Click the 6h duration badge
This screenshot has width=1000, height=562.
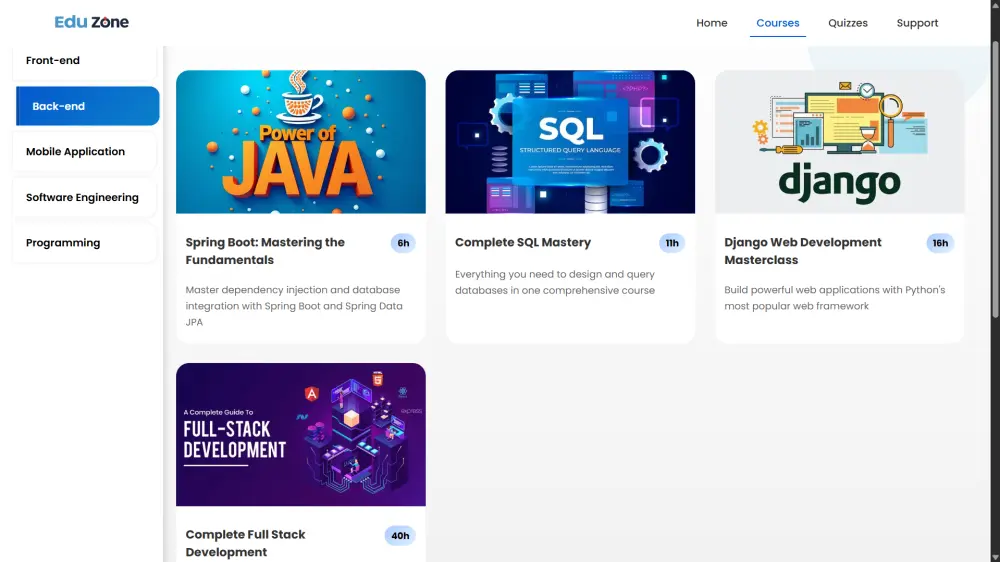click(x=403, y=243)
